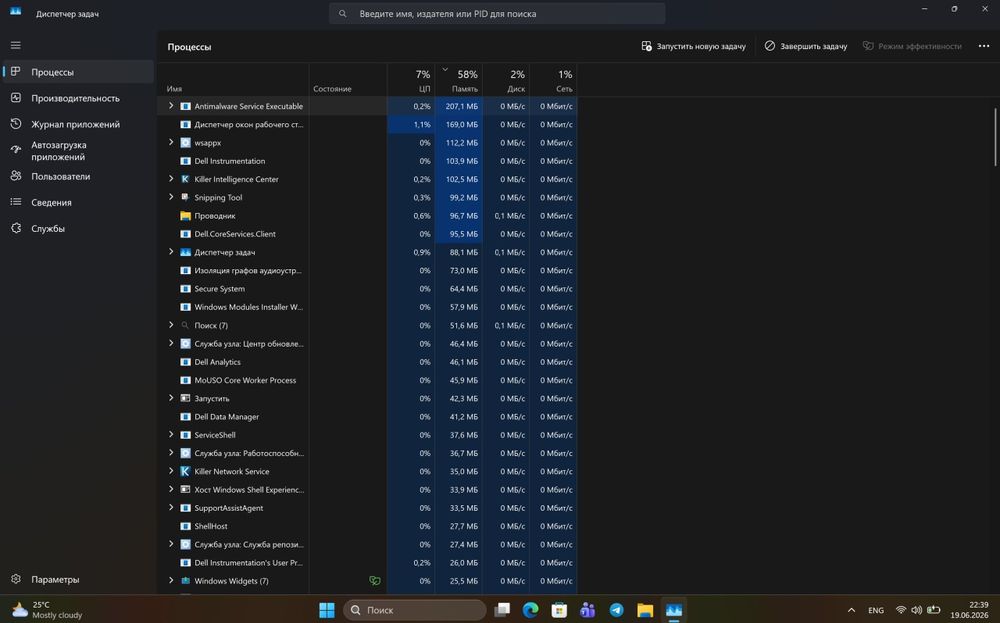
Task: Click Завершить задачу button
Action: 806,46
